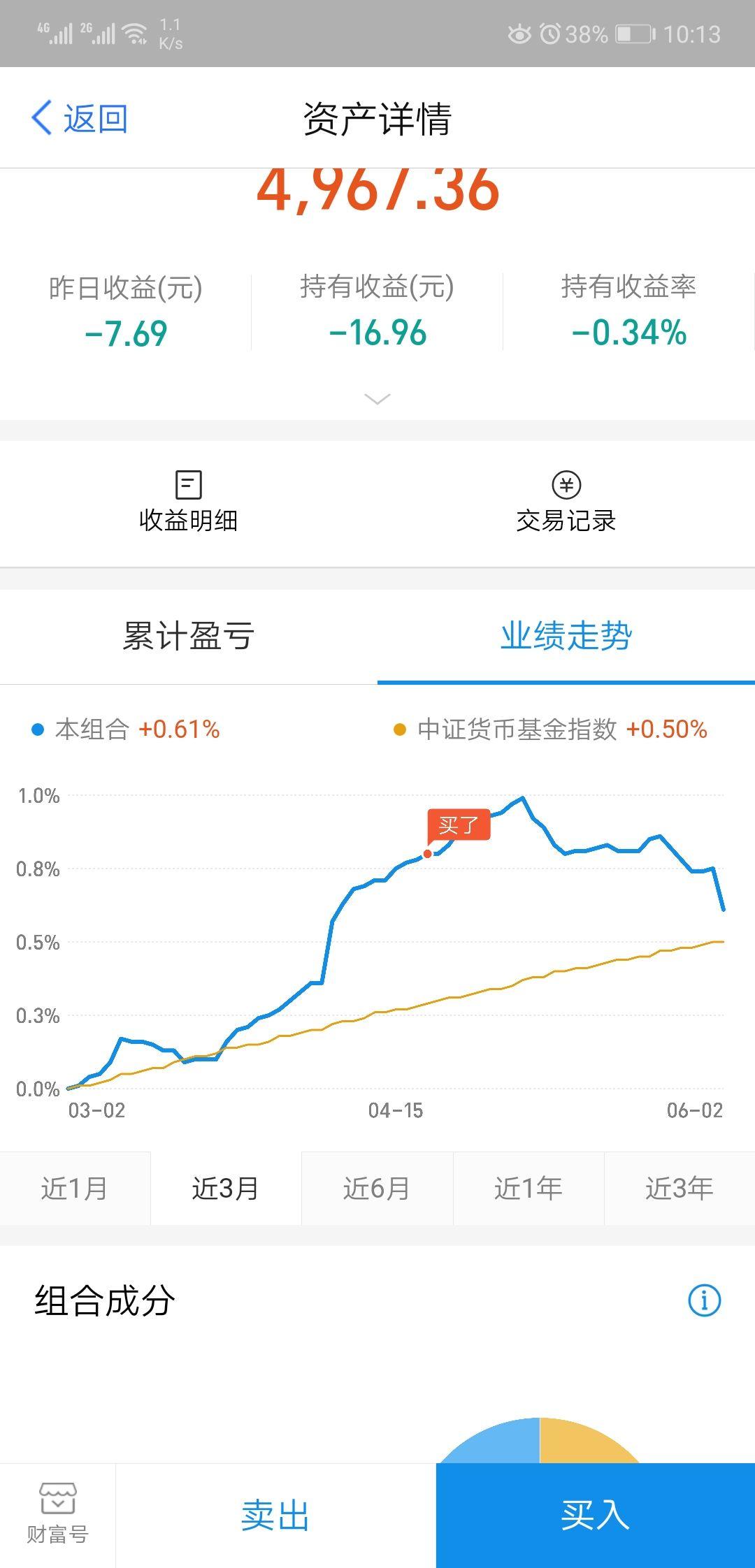Open the 财富号 shop icon
Screen dimensions: 755x1568
pos(58,1498)
